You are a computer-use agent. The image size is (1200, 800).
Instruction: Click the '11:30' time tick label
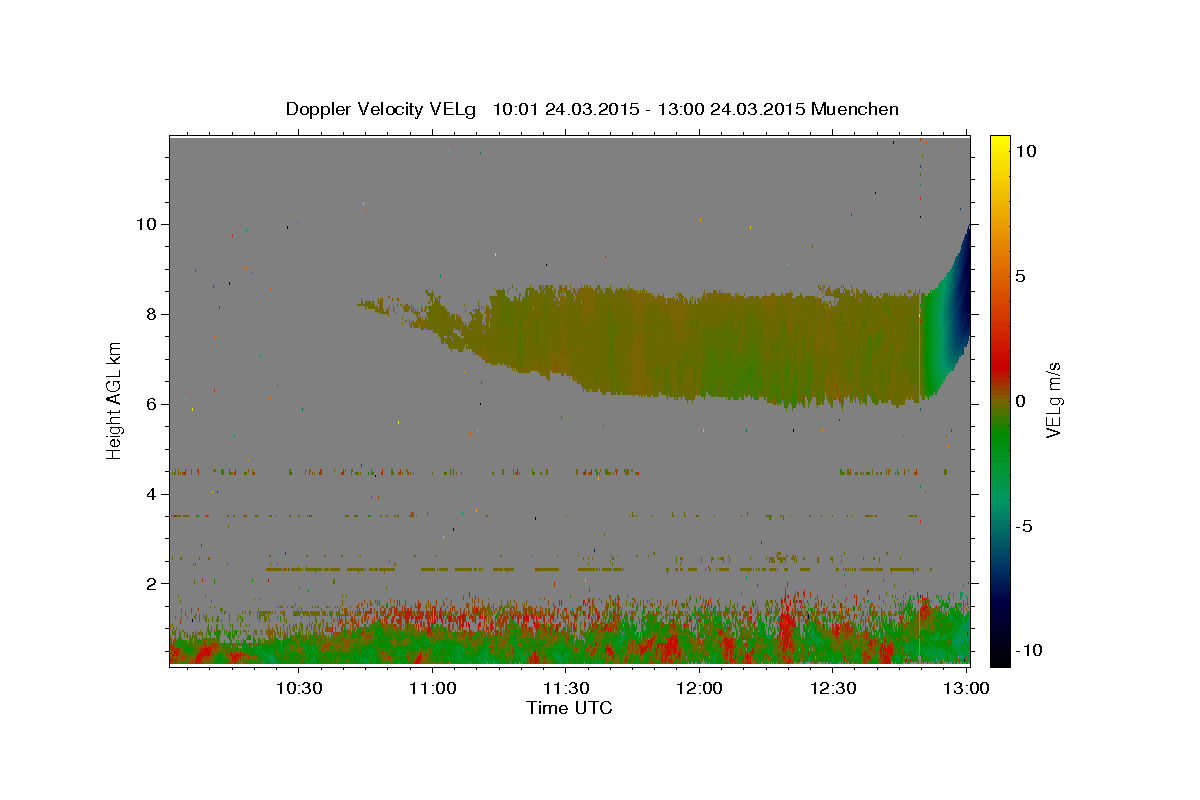[565, 689]
